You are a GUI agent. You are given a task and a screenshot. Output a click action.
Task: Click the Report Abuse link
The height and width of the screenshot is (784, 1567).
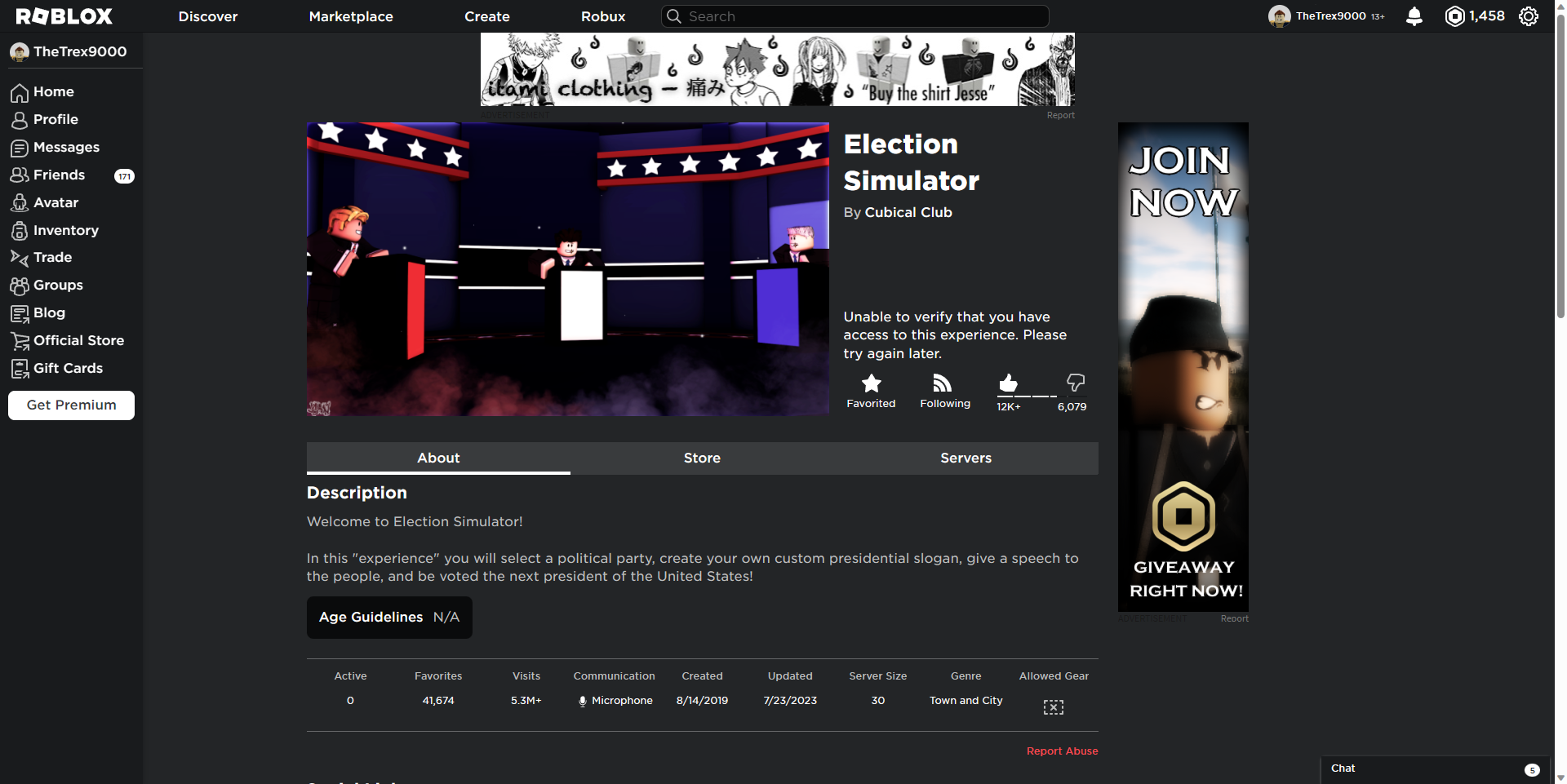click(x=1062, y=751)
